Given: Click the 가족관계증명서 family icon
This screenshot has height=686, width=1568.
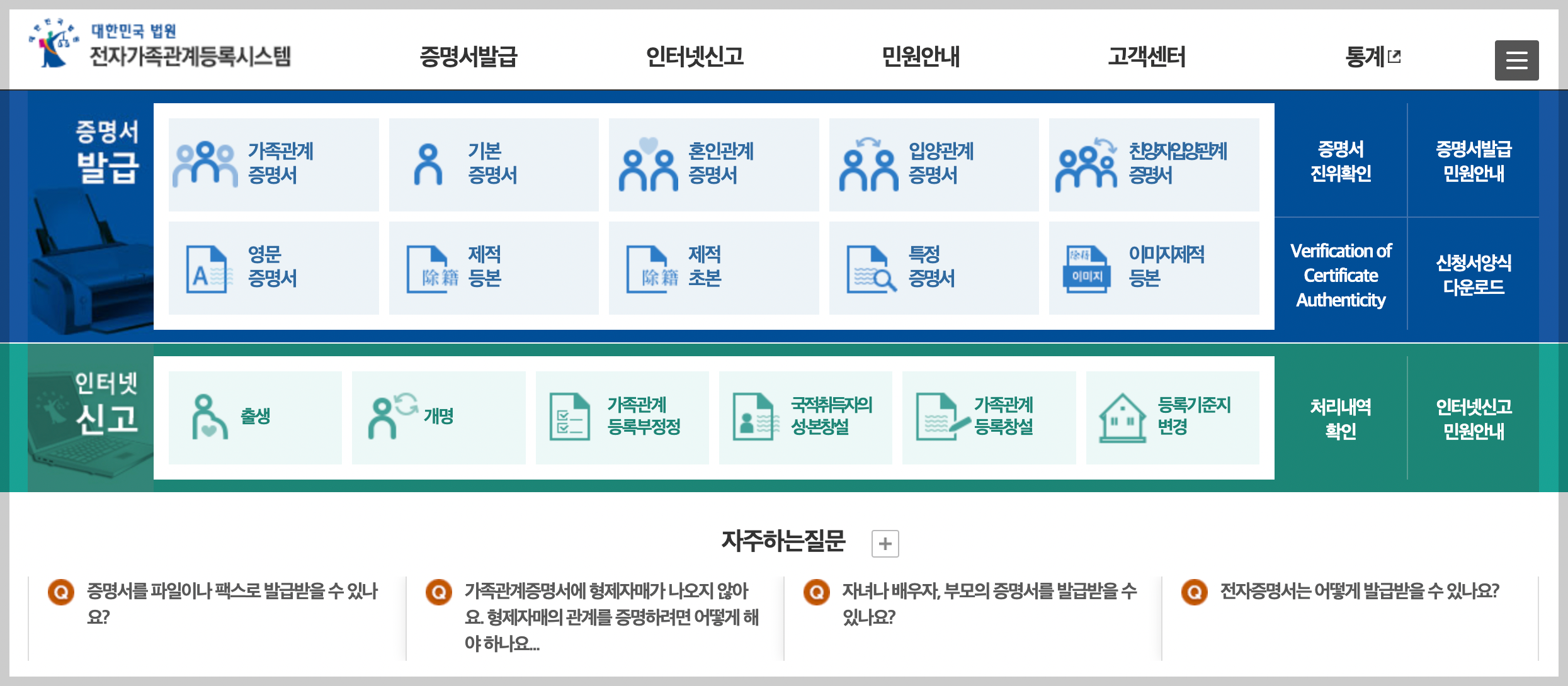Looking at the screenshot, I should (205, 164).
